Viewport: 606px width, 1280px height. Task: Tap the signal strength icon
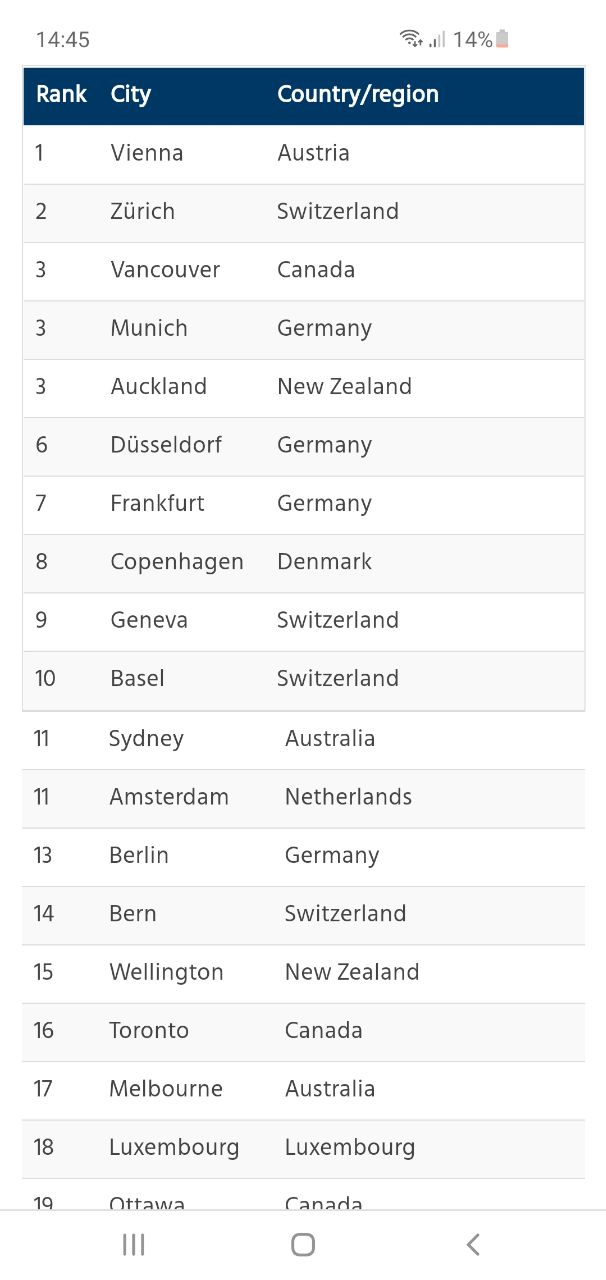pos(437,39)
